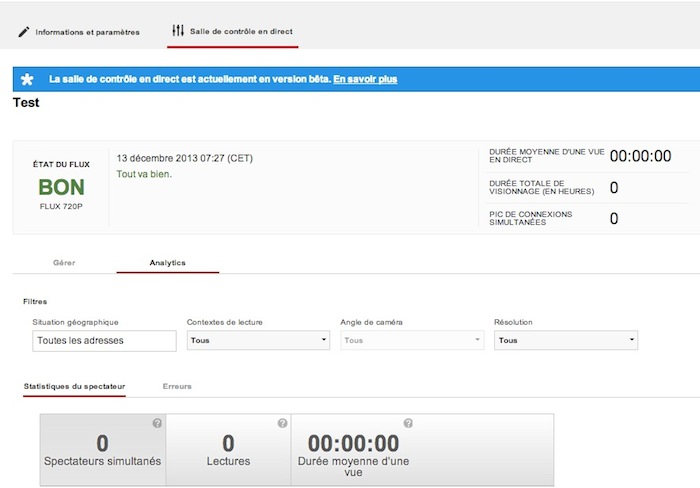Select the Analytics tab
The height and width of the screenshot is (488, 700).
tap(167, 263)
